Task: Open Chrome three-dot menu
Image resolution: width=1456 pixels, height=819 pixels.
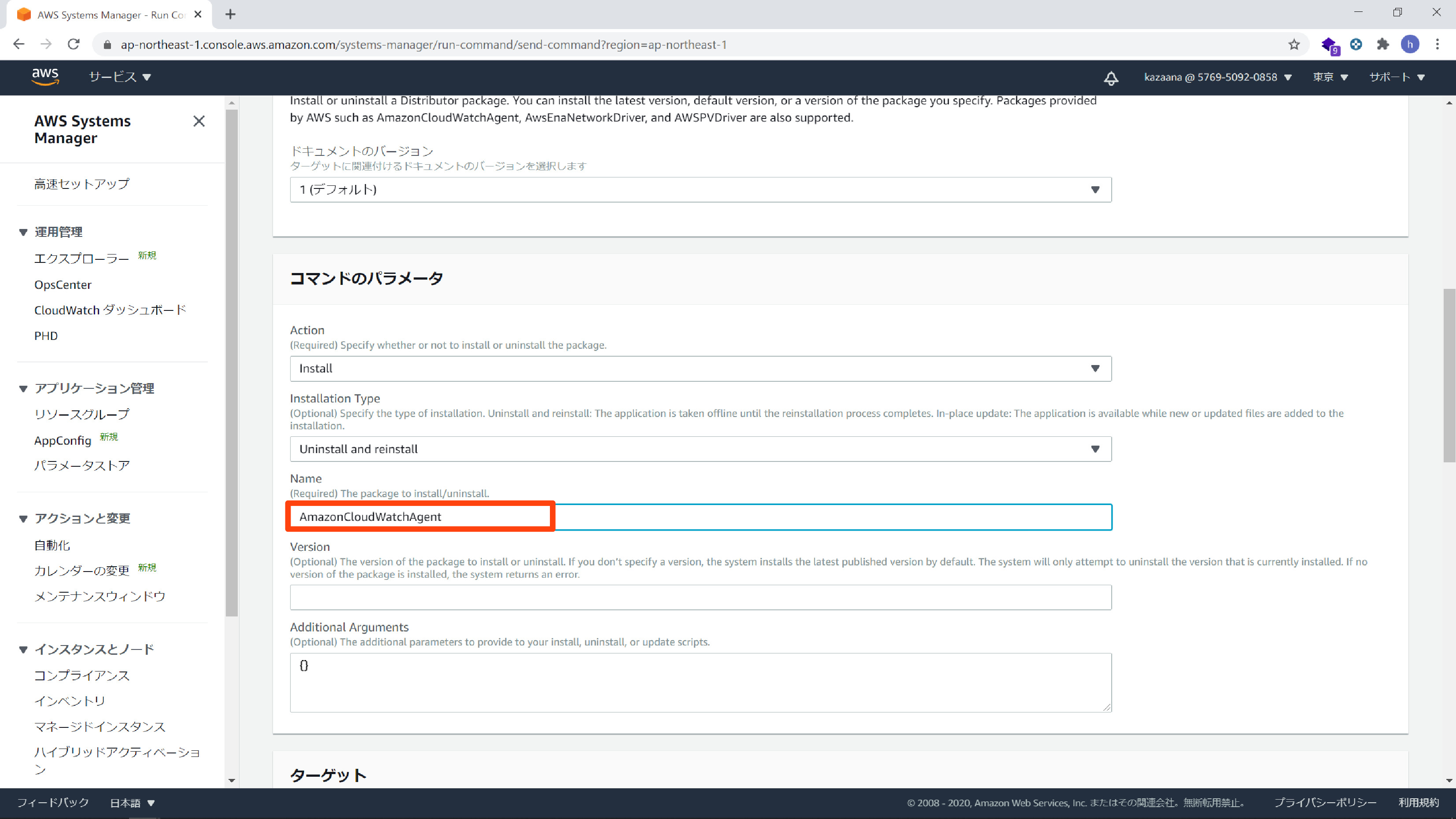Action: [x=1438, y=44]
